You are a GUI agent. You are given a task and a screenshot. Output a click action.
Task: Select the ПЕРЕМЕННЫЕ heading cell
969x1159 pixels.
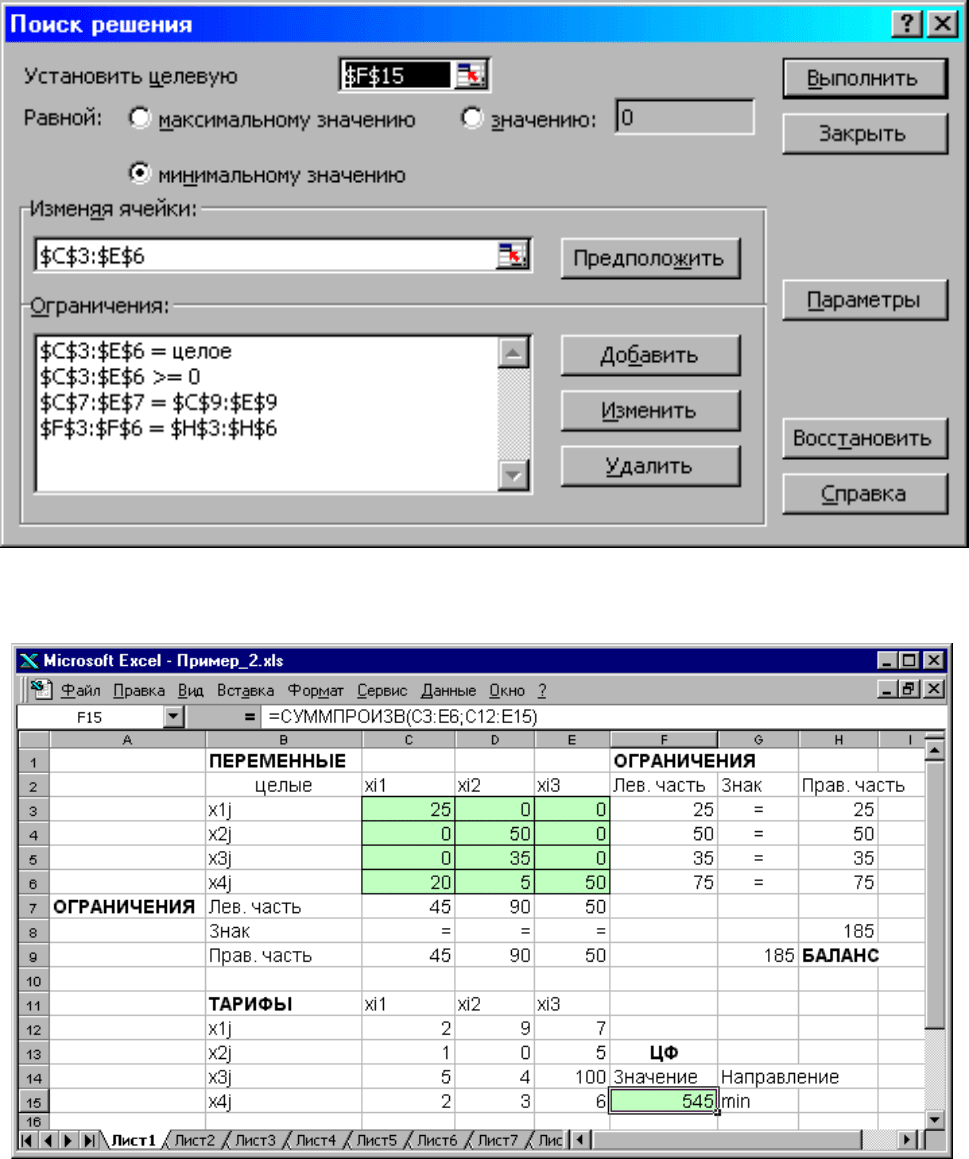pyautogui.click(x=284, y=761)
